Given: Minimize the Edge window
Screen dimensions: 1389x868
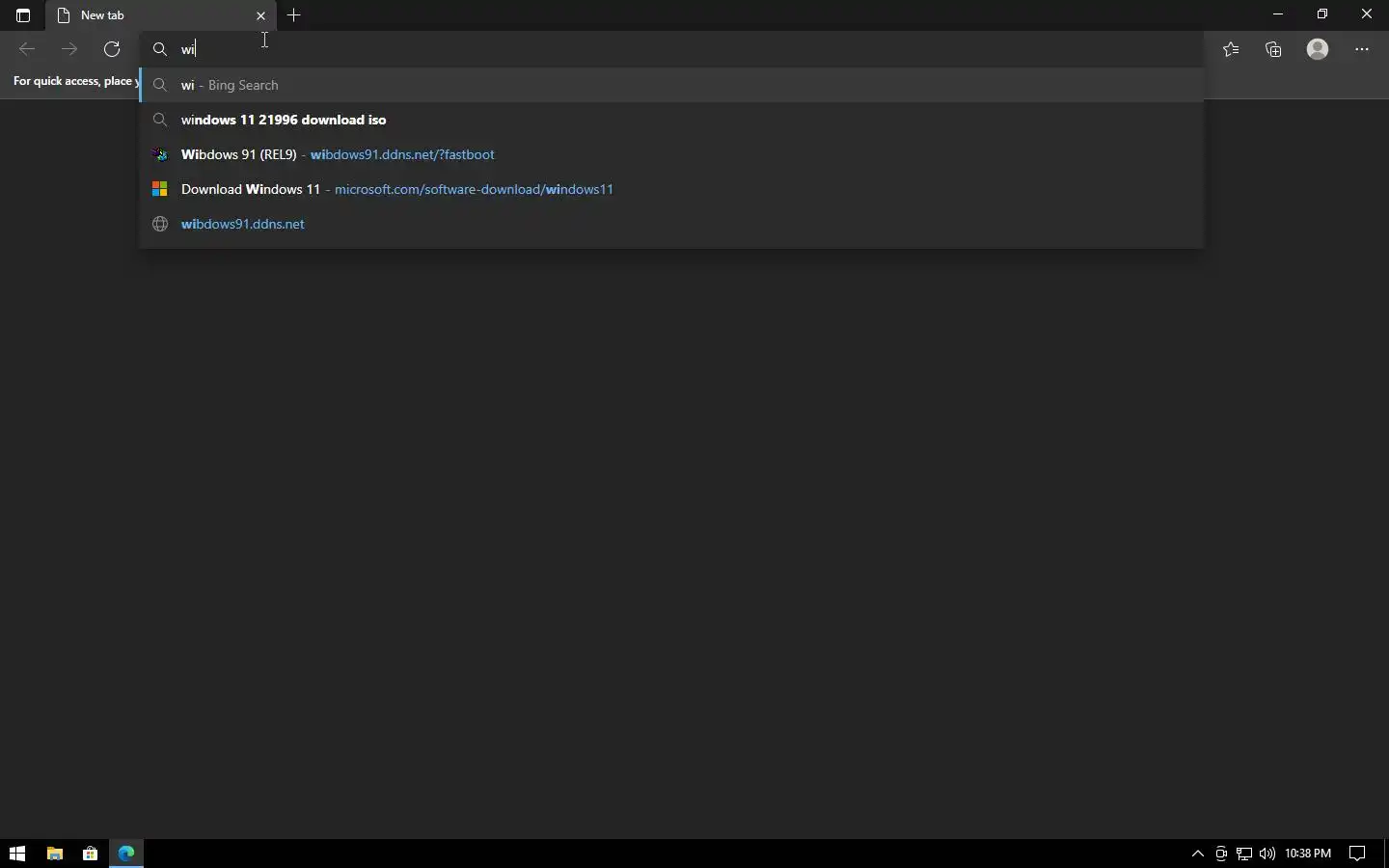Looking at the screenshot, I should point(1279,14).
